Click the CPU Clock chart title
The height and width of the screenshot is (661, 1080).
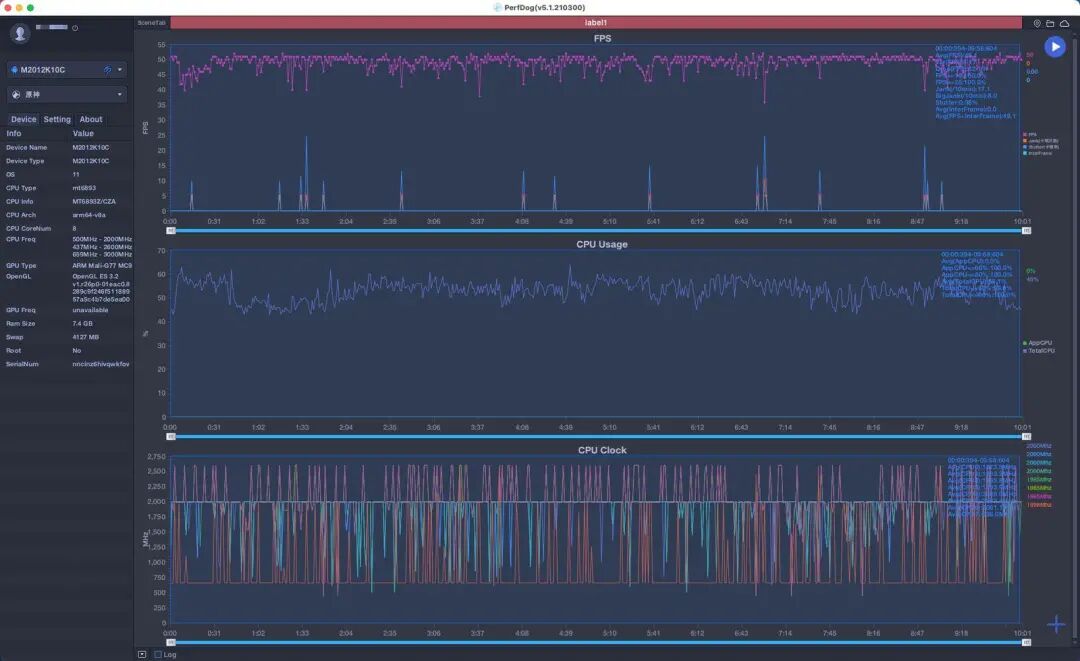click(602, 450)
